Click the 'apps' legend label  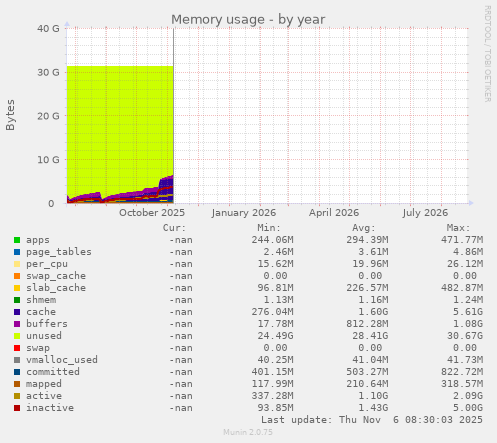[38, 240]
